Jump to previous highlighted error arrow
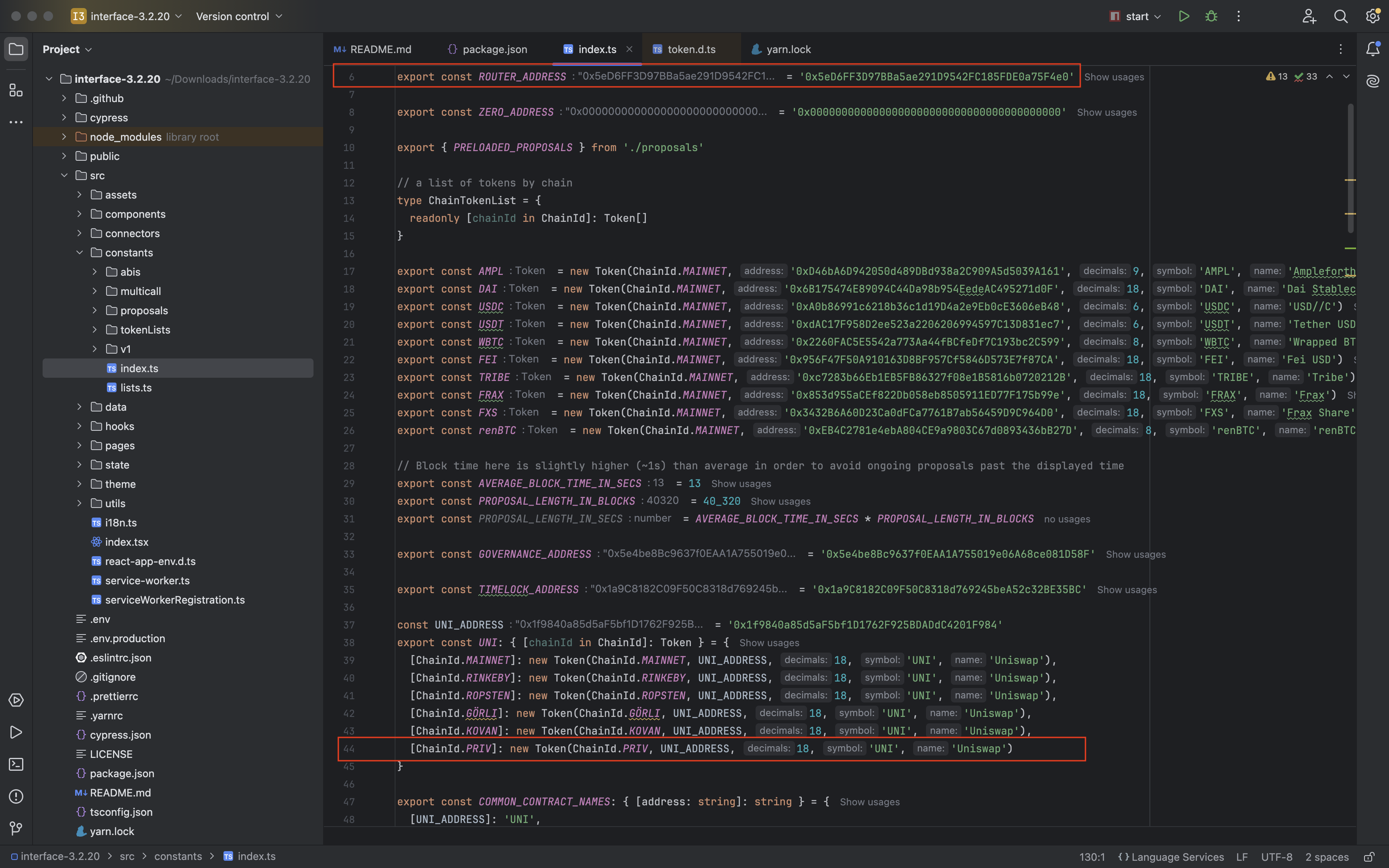The image size is (1389, 868). click(x=1329, y=76)
